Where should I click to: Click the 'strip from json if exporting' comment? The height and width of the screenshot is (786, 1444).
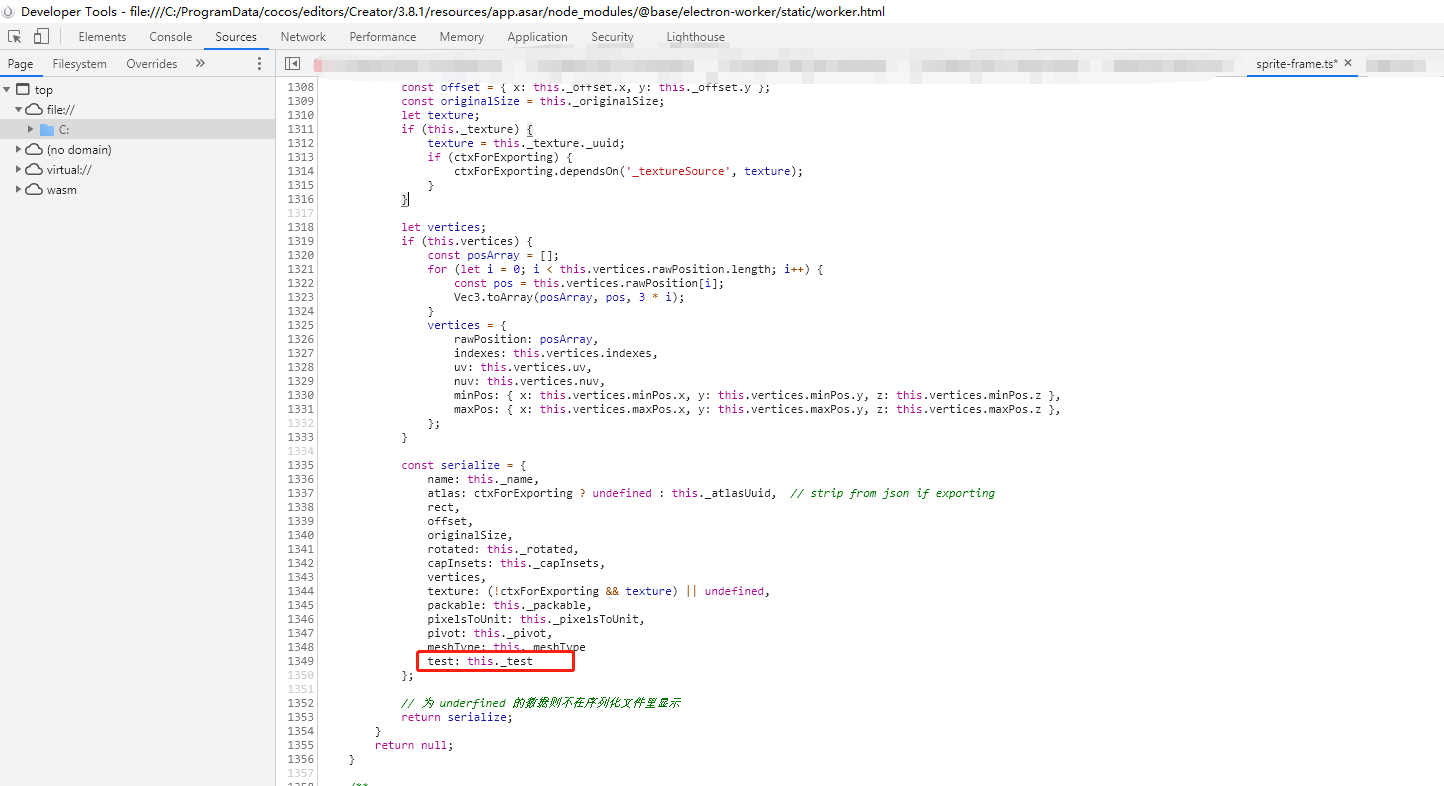[x=893, y=493]
